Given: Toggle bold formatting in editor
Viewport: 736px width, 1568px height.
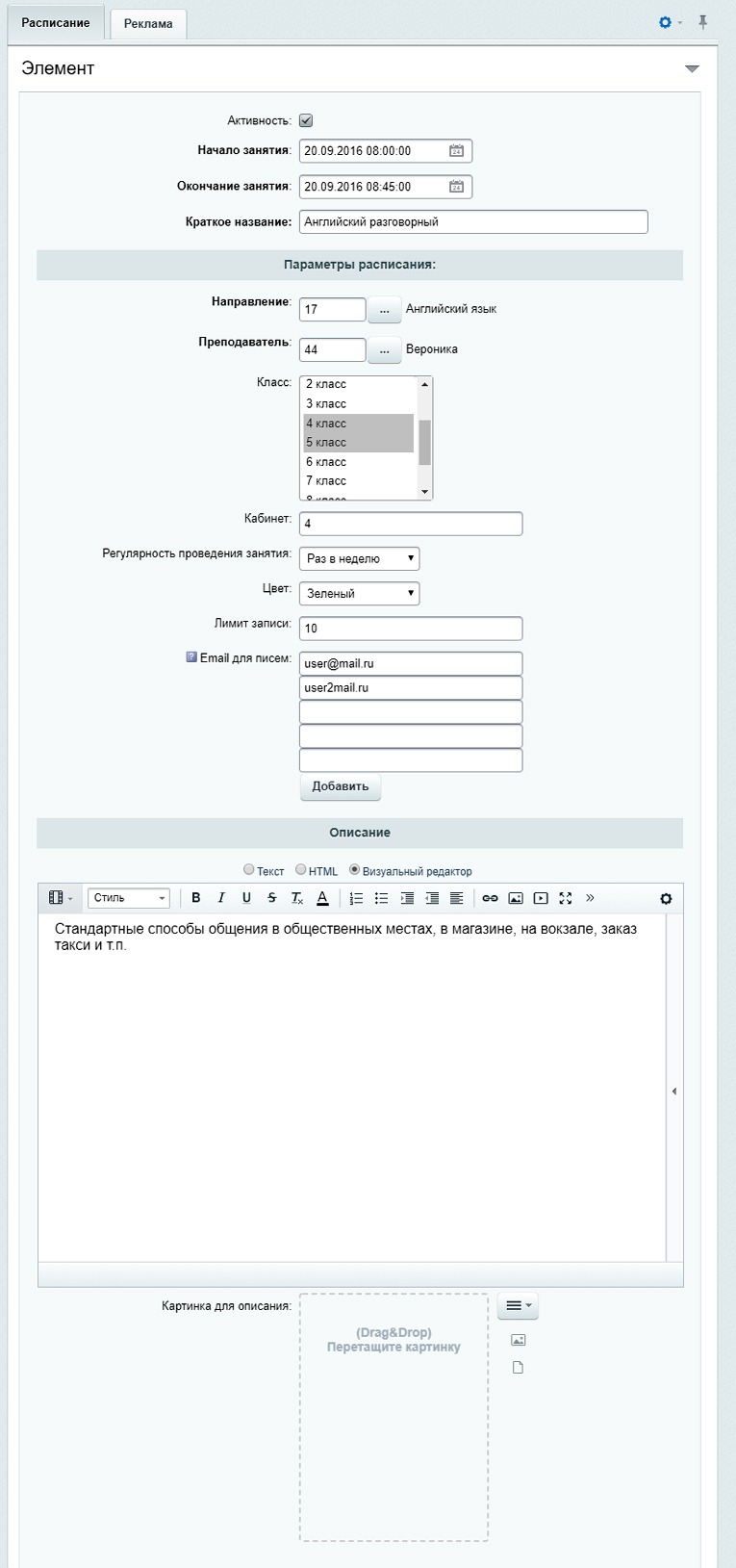Looking at the screenshot, I should (196, 898).
